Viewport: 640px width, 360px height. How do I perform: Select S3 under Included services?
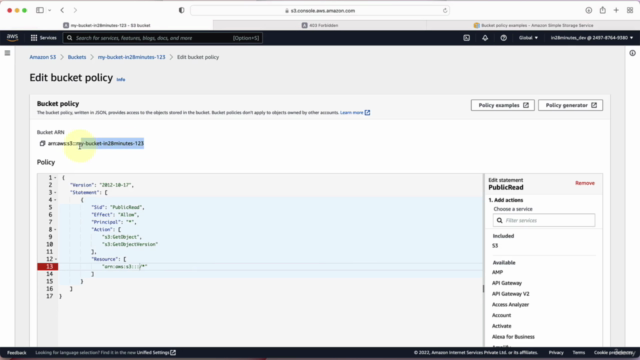[495, 246]
